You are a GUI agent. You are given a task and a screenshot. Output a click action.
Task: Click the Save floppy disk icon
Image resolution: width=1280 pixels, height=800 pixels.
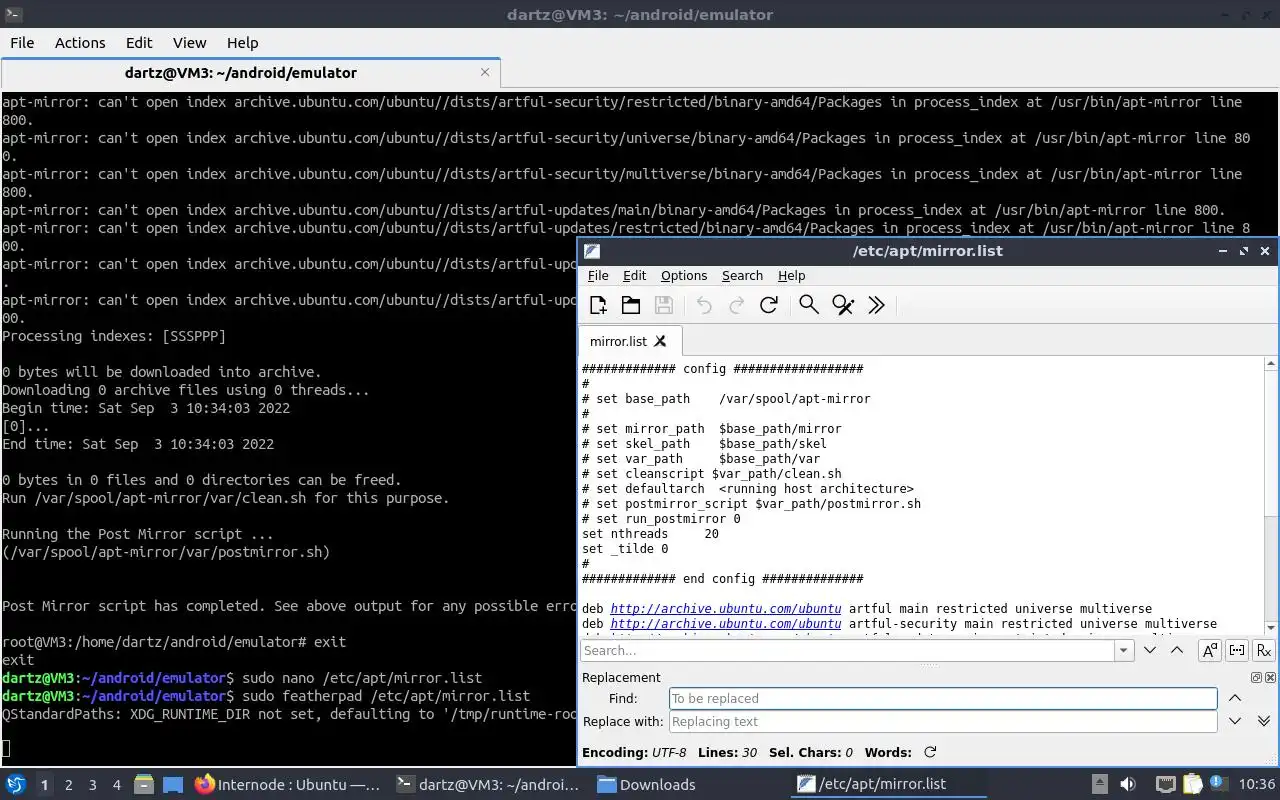point(663,305)
